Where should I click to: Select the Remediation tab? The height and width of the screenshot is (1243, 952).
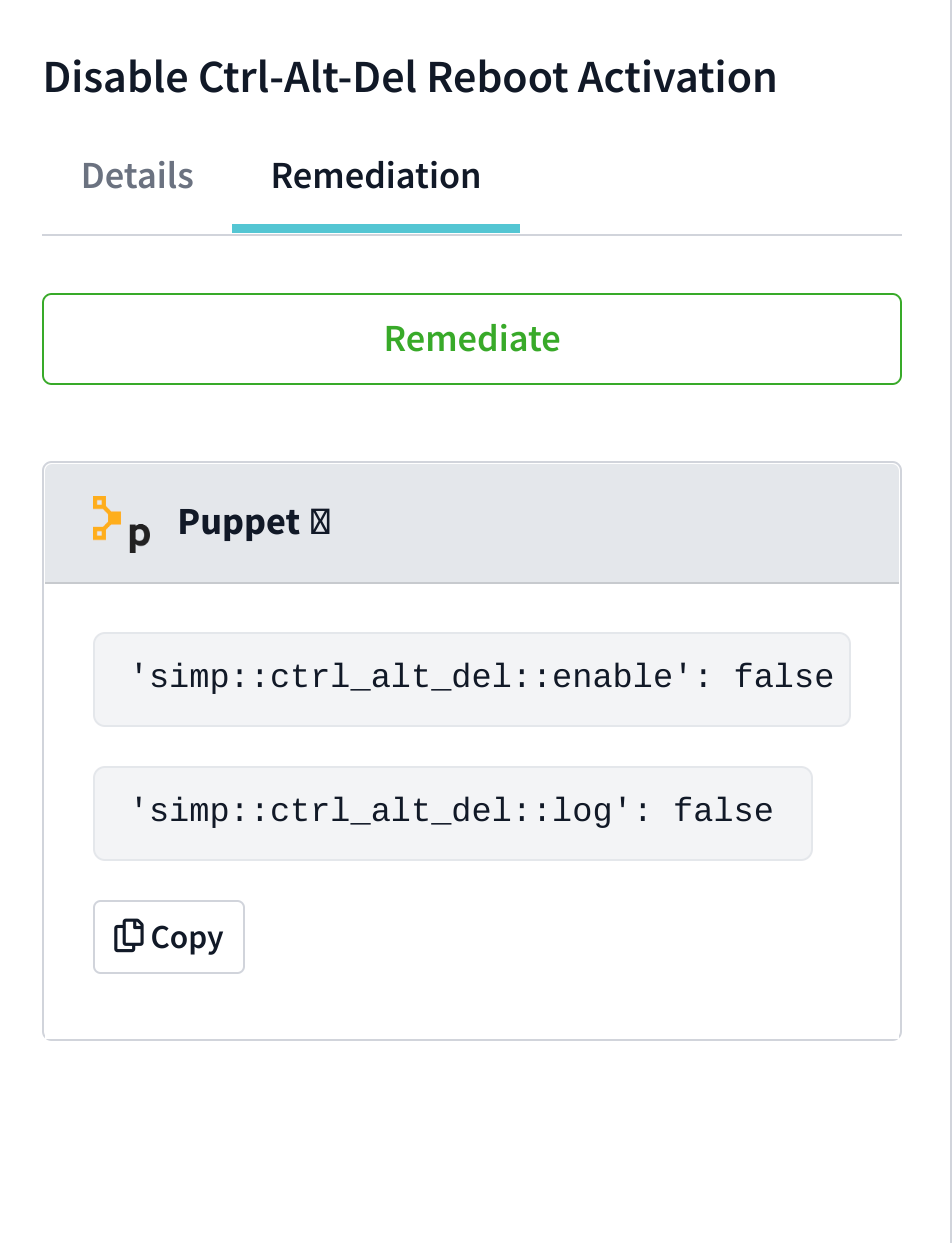(x=376, y=176)
